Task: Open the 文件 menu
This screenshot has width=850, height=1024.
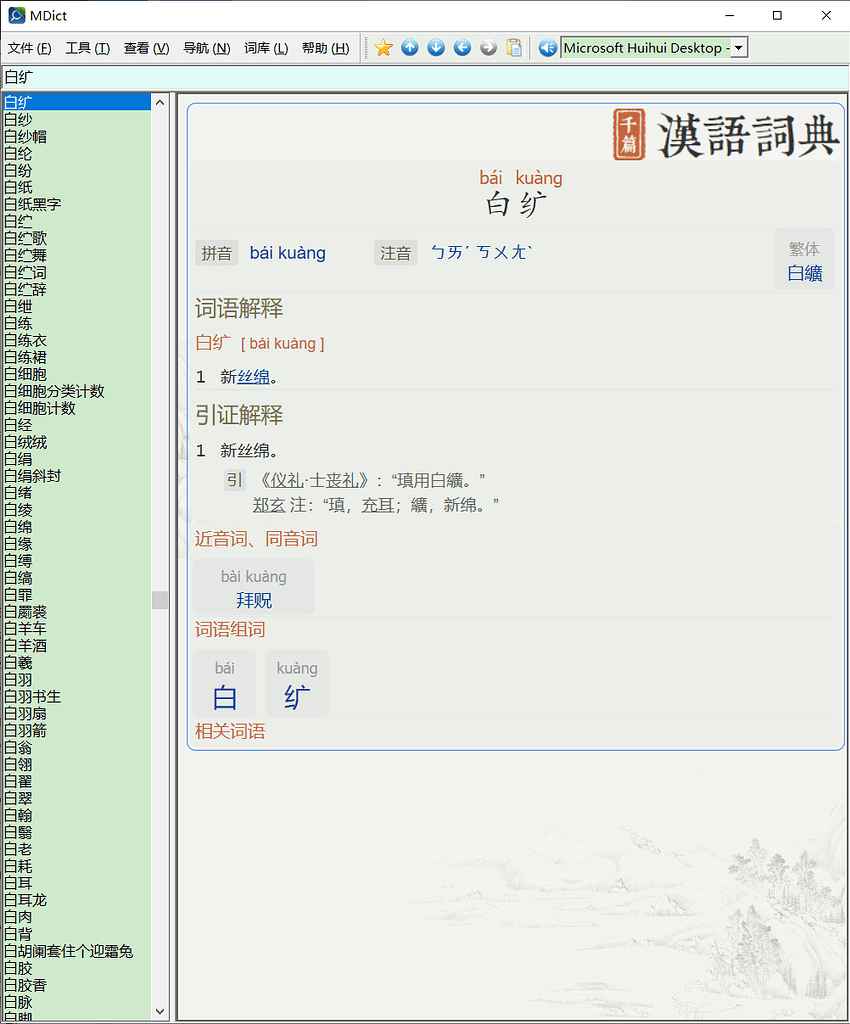Action: tap(26, 47)
